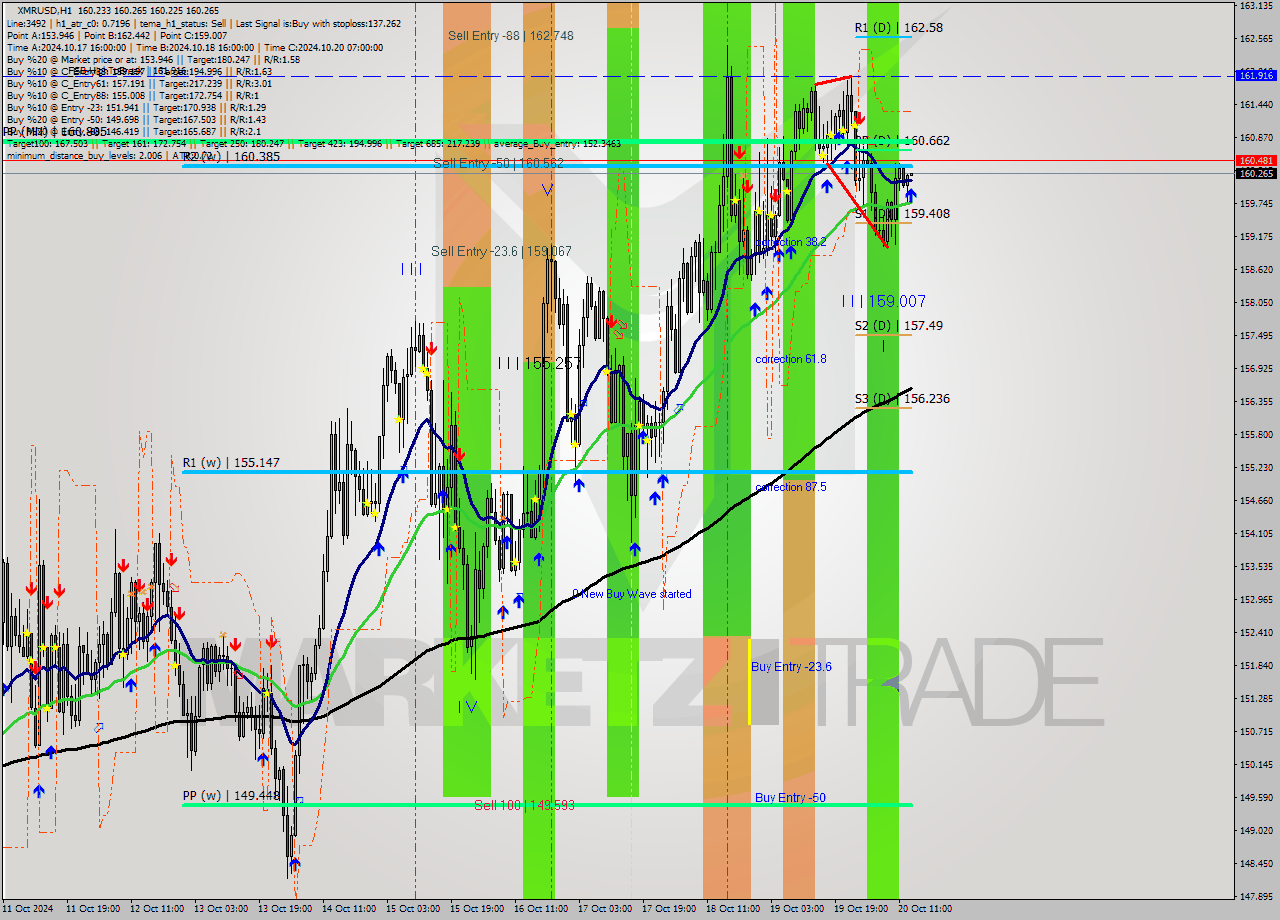The height and width of the screenshot is (920, 1280).
Task: Click the red 160.481 price tag
Action: click(1256, 160)
